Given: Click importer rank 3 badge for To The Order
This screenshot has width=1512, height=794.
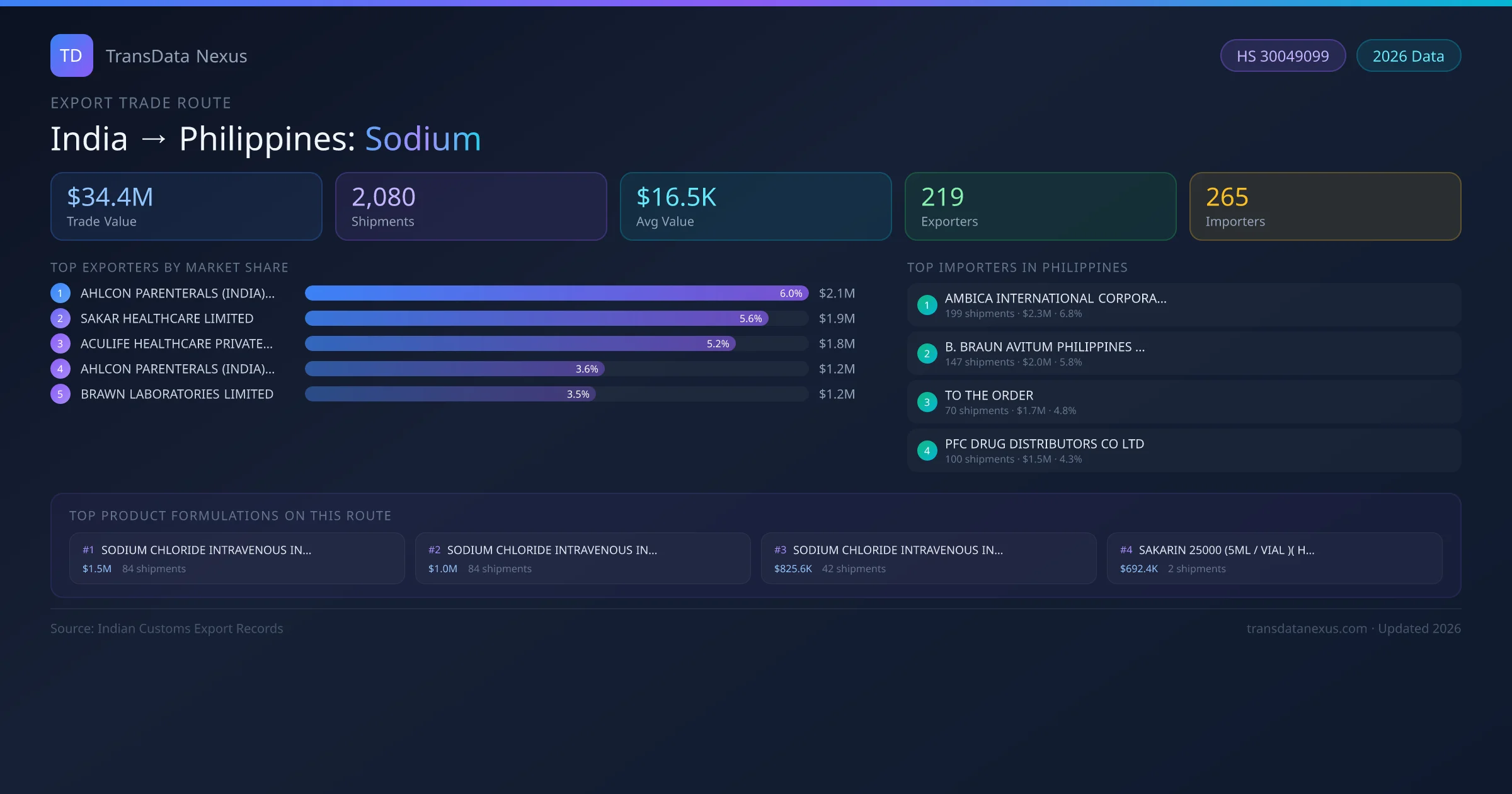Looking at the screenshot, I should point(927,402).
